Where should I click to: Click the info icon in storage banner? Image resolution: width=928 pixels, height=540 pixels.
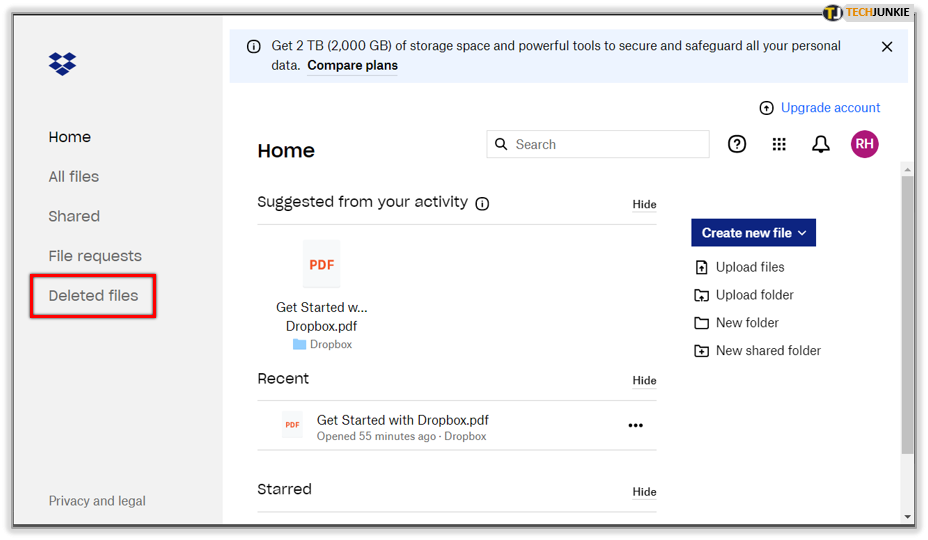pos(253,47)
